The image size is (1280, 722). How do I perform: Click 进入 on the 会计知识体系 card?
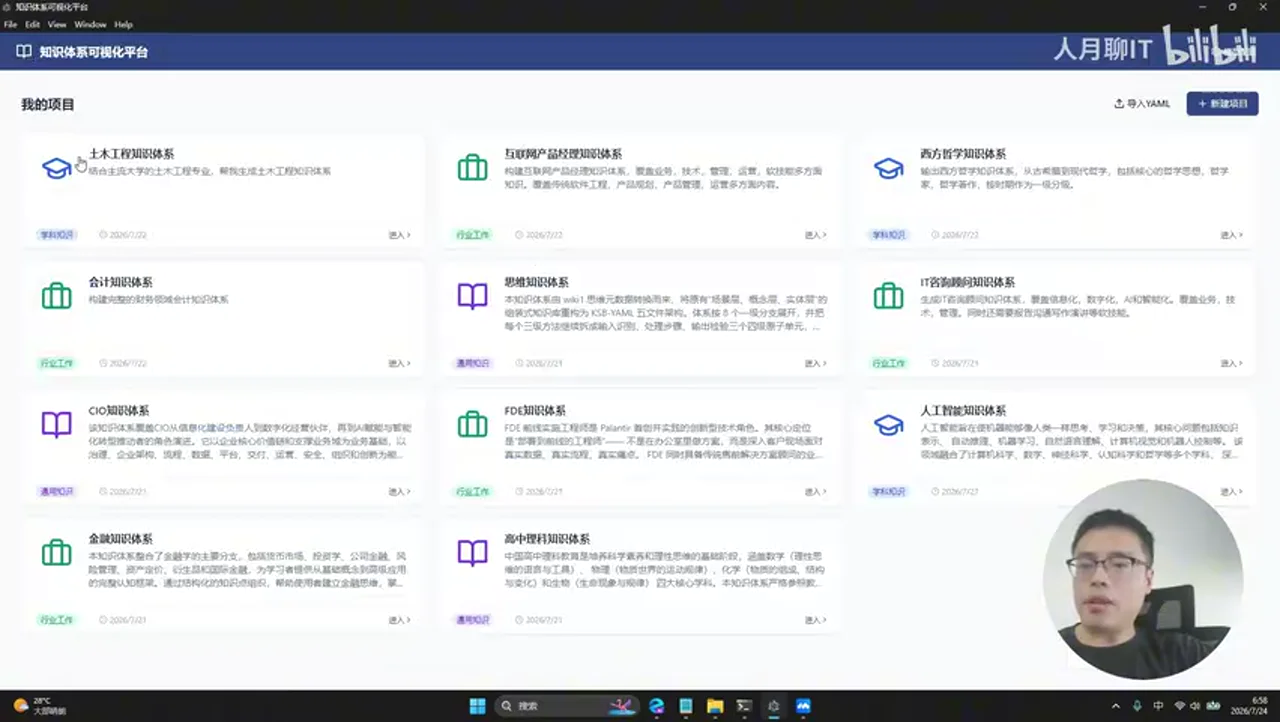click(400, 363)
